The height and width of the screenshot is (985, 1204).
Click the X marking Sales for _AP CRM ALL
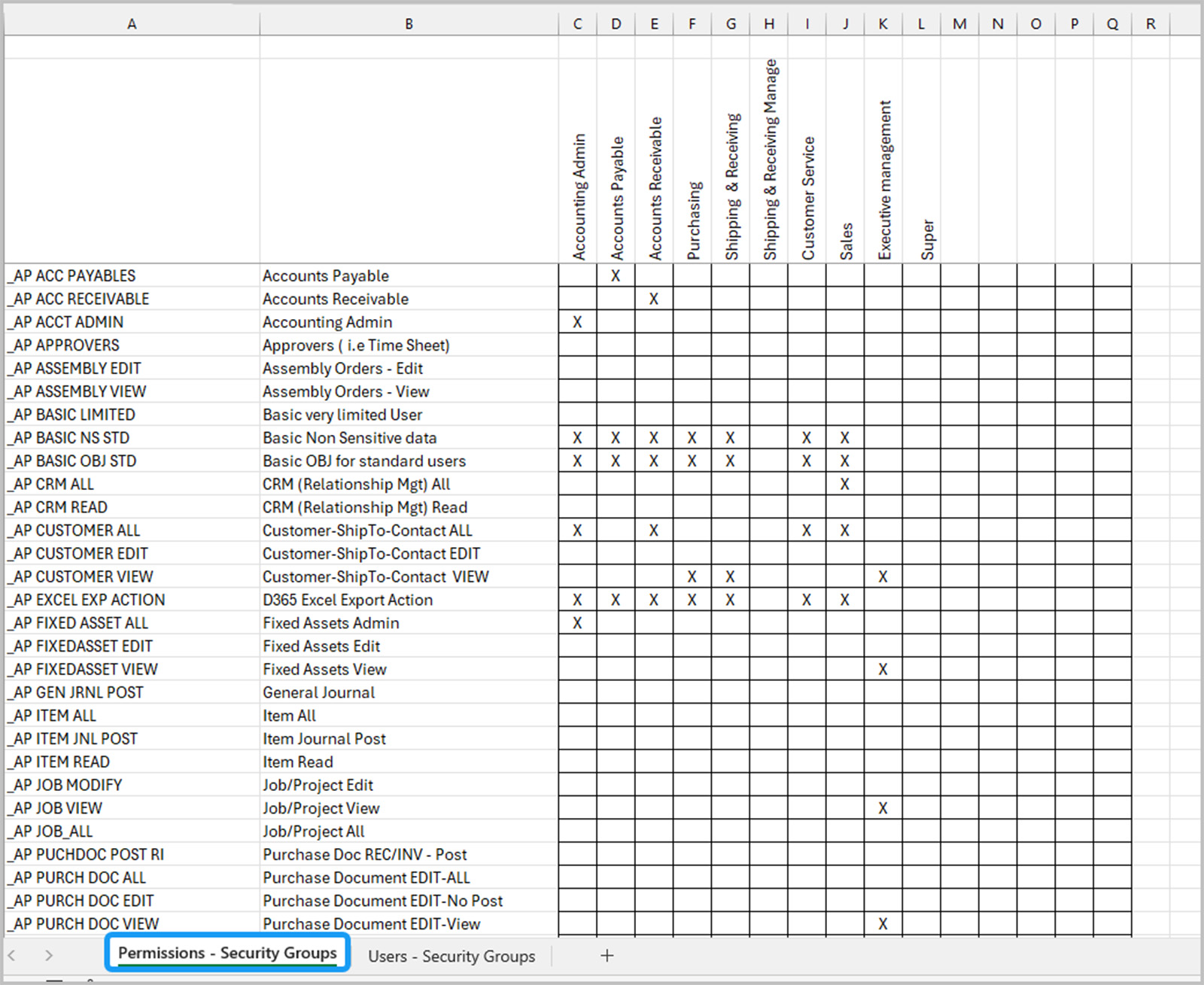(x=845, y=484)
